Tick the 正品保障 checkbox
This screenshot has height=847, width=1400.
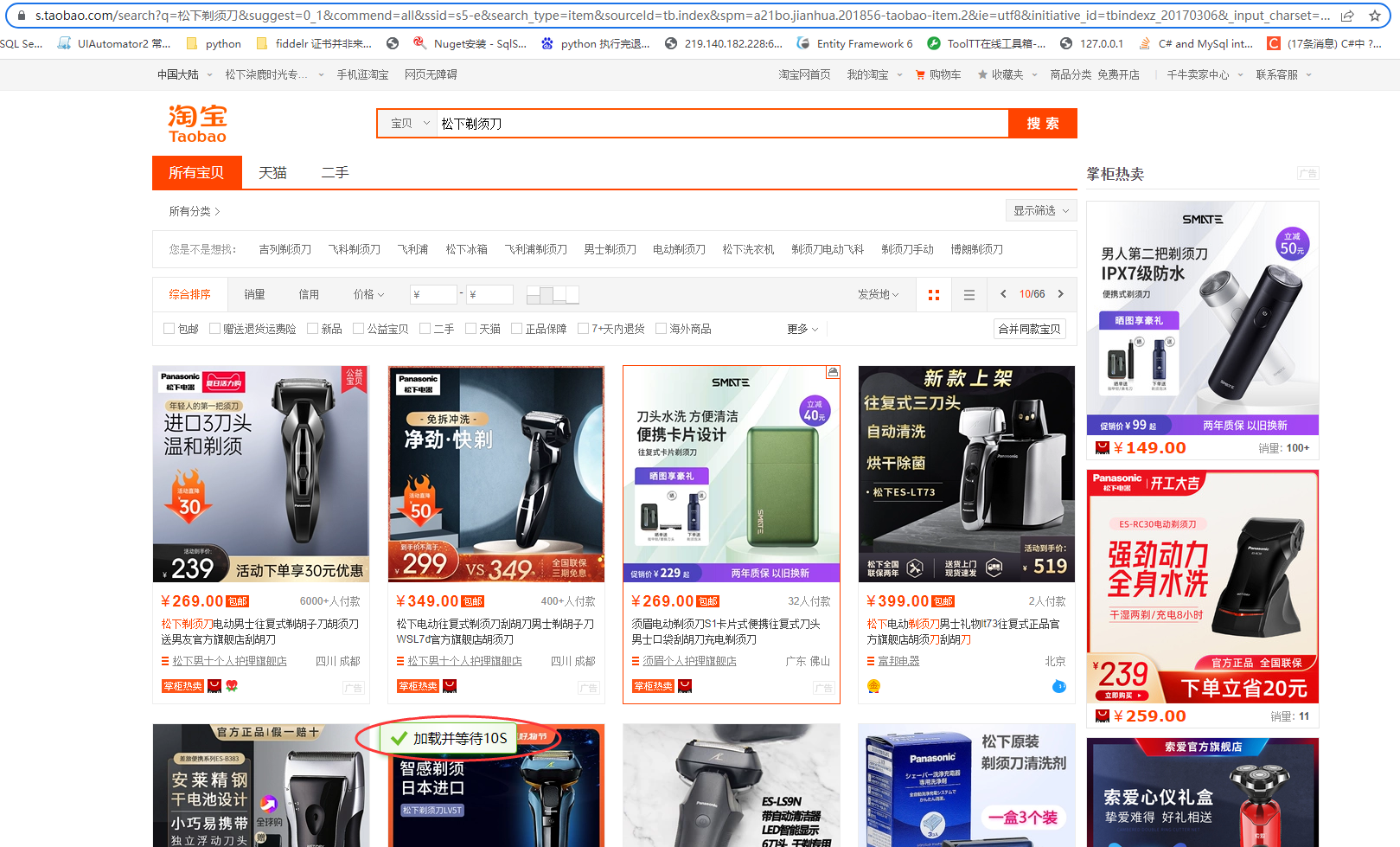pyautogui.click(x=516, y=329)
